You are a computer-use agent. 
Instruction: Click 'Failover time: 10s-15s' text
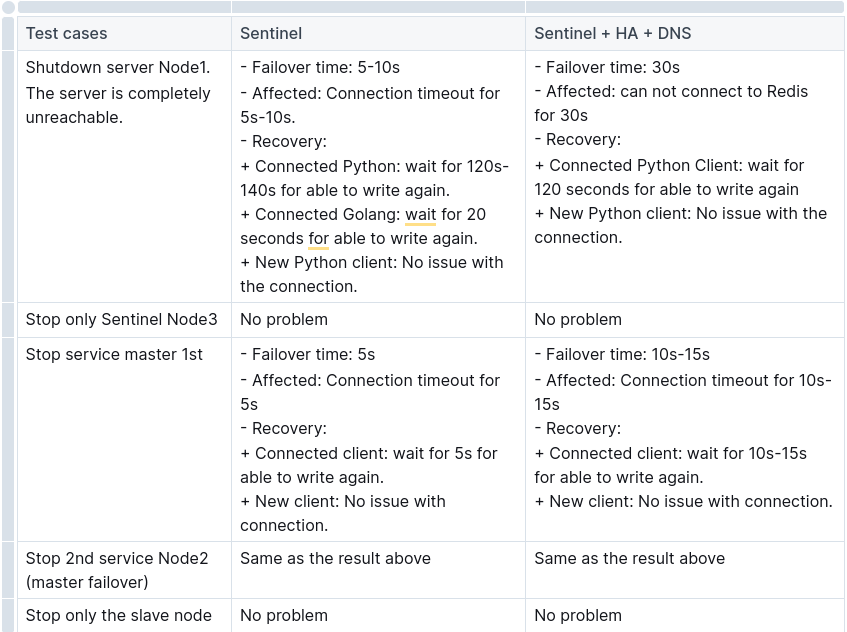628,354
